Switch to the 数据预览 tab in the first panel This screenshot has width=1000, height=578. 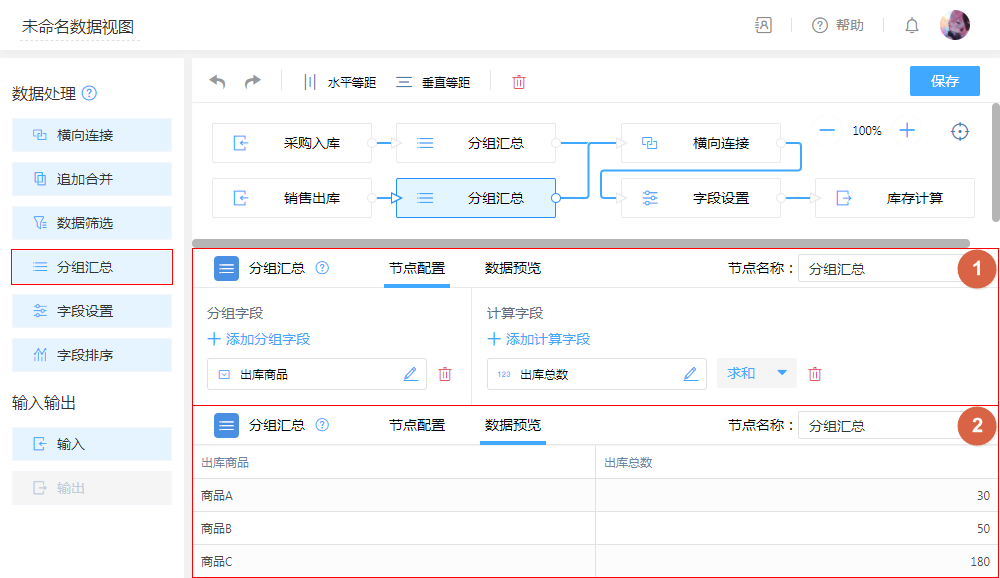coord(513,268)
